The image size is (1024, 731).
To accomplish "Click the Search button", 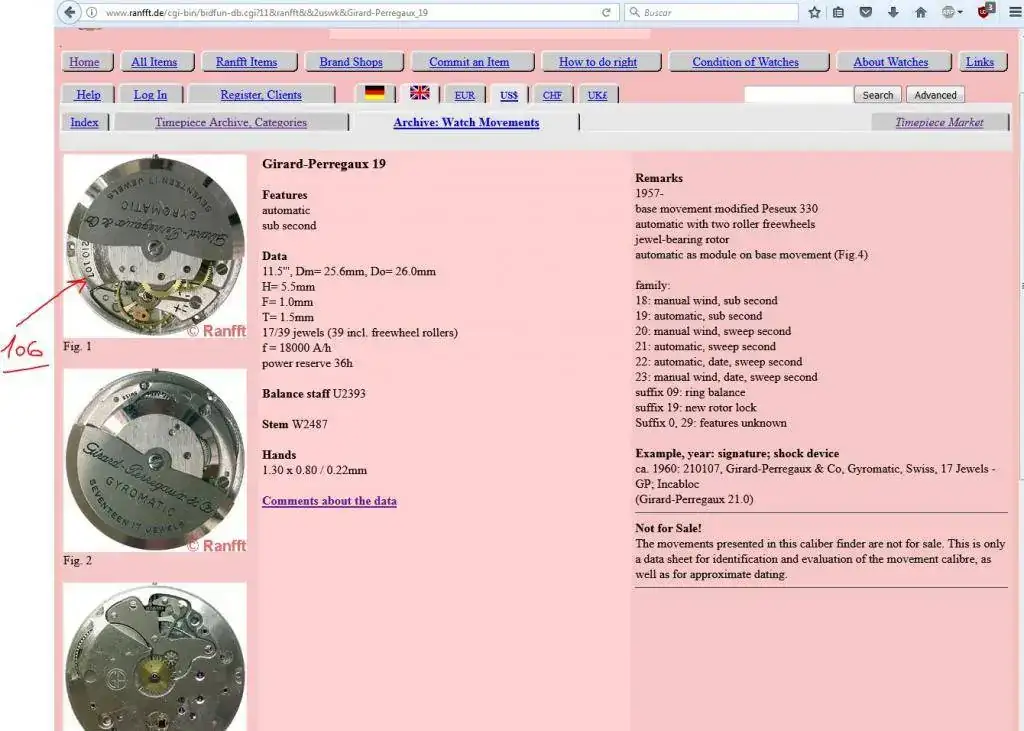I will click(x=878, y=95).
